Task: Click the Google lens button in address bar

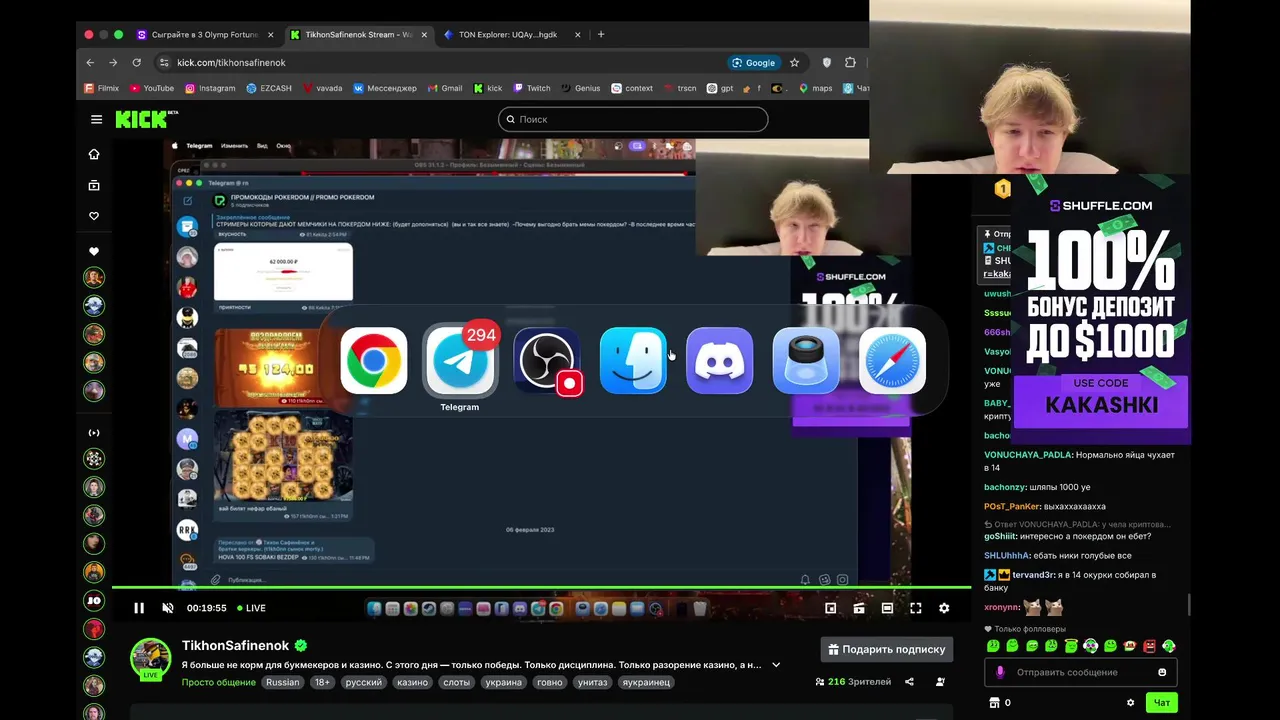Action: click(753, 62)
